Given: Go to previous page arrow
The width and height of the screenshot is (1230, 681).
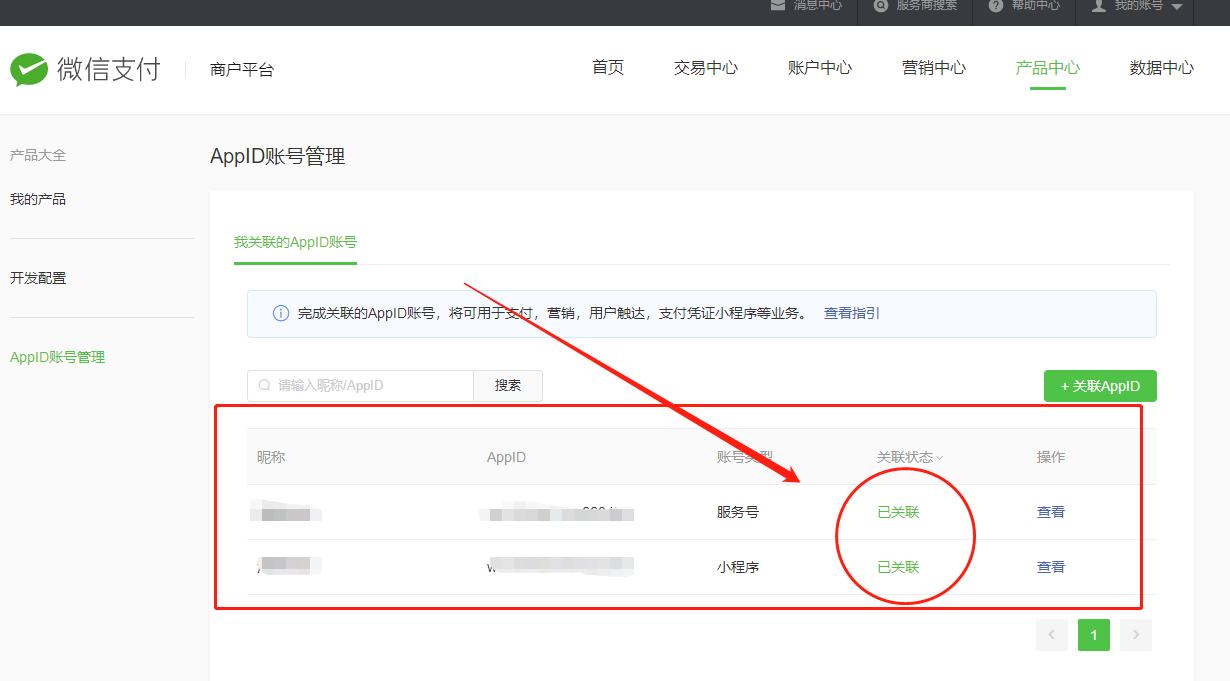Looking at the screenshot, I should coord(1052,635).
